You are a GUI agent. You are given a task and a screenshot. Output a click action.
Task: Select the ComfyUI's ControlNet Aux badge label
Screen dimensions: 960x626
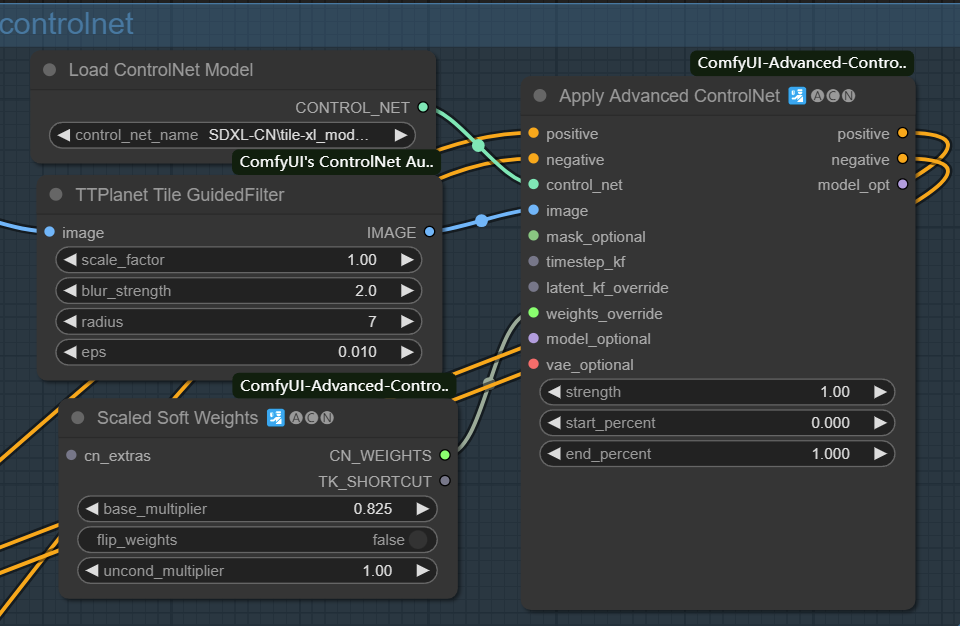pos(335,161)
